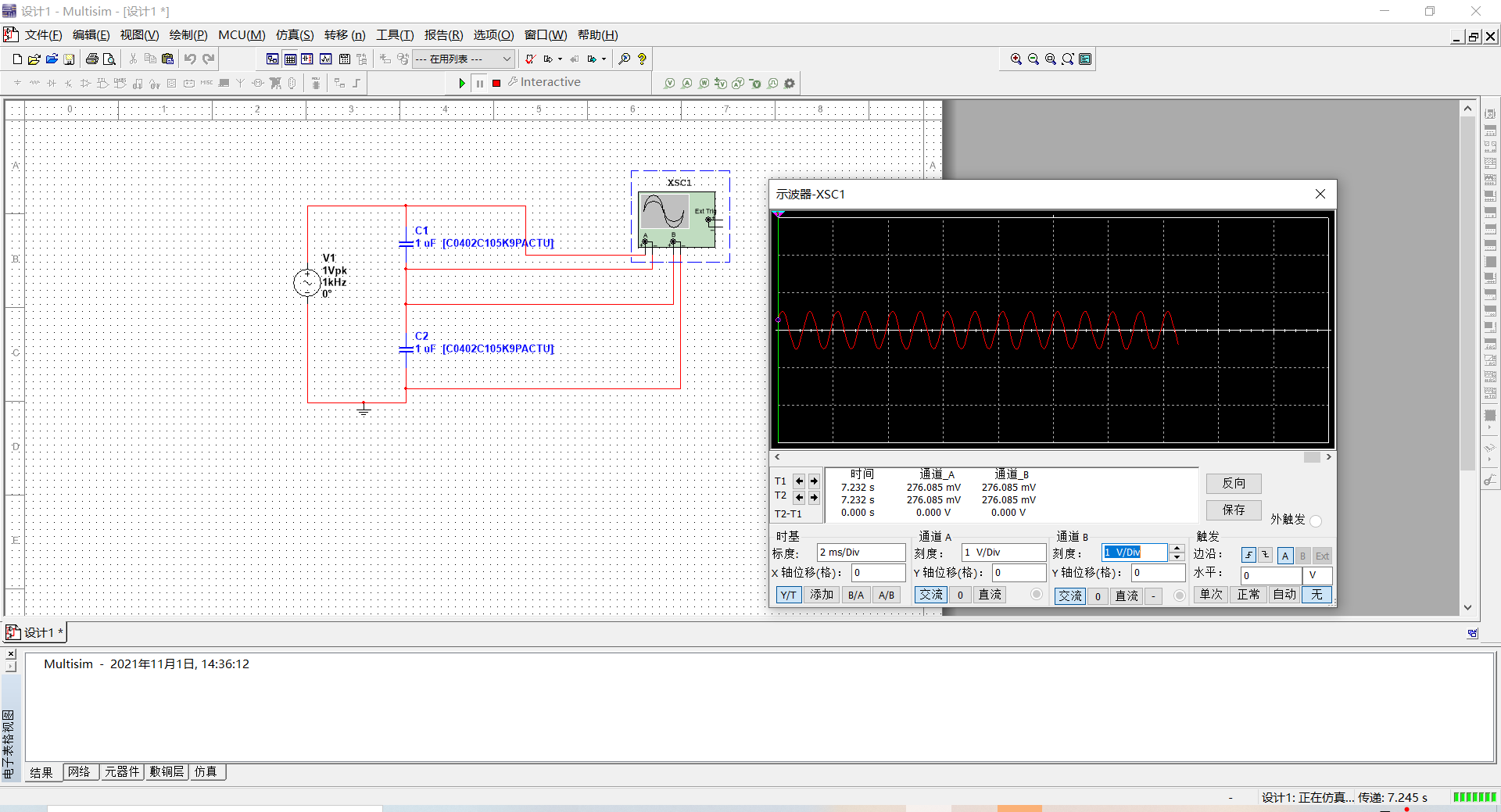Click the green Run simulation button
This screenshot has height=812, width=1501.
tap(462, 83)
